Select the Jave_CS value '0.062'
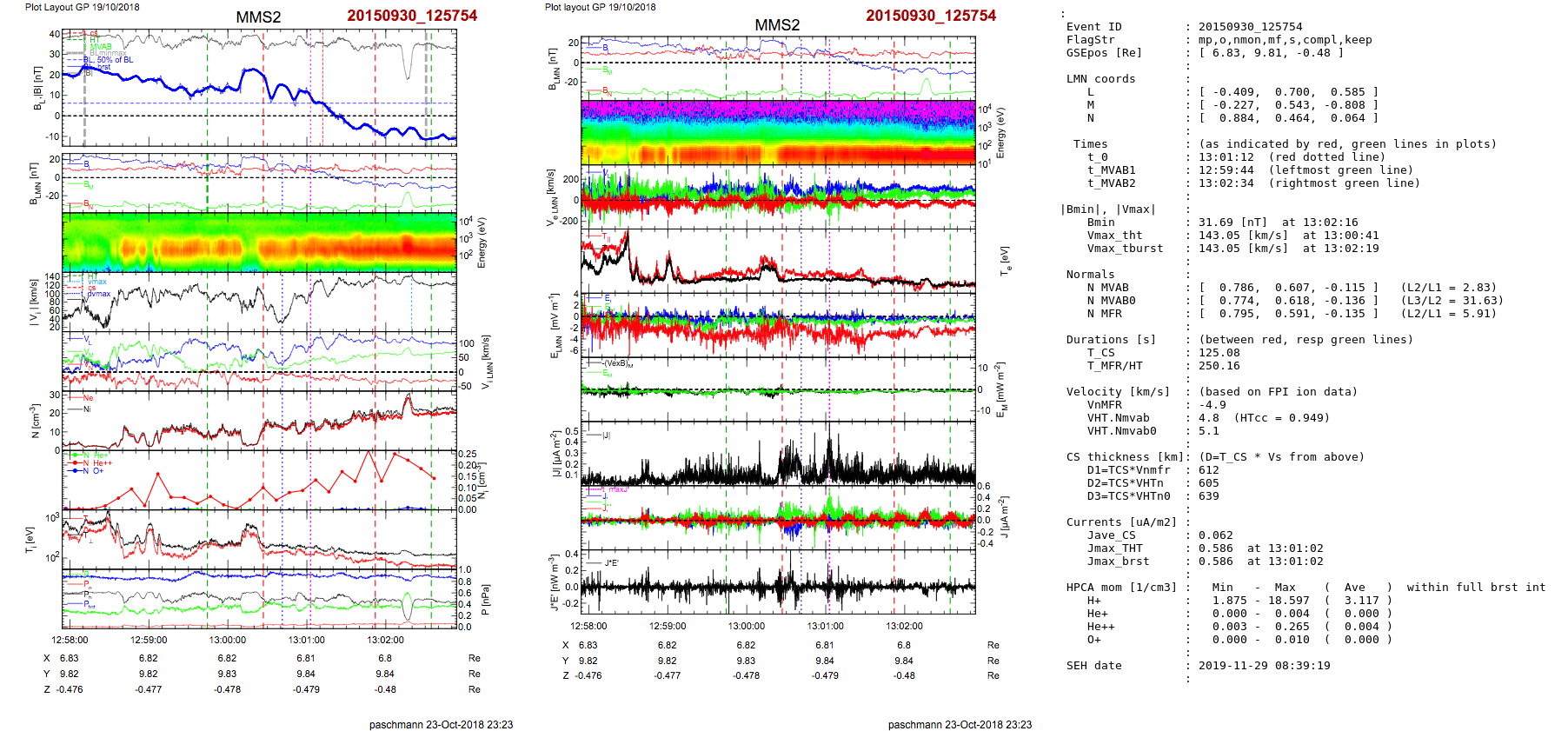Image resolution: width=1568 pixels, height=731 pixels. 1216,535
